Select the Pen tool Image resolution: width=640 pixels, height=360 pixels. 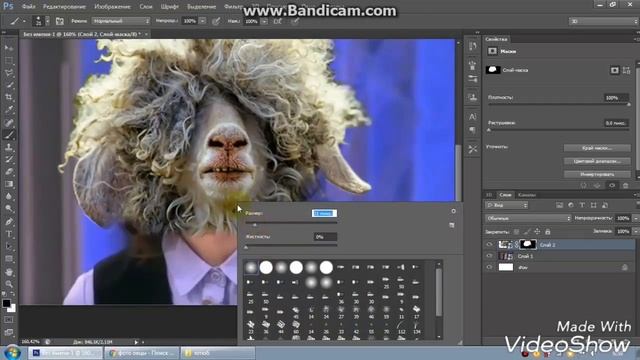pos(9,222)
